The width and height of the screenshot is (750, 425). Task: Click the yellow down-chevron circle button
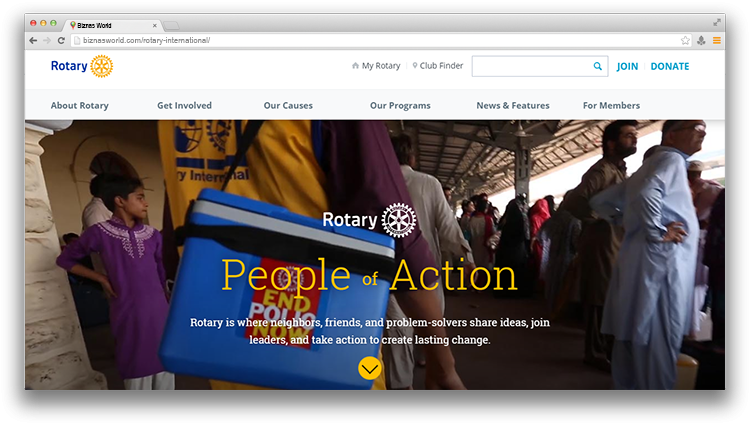[370, 368]
